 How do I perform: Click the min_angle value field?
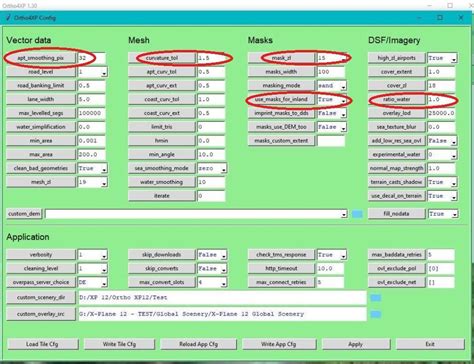point(211,155)
